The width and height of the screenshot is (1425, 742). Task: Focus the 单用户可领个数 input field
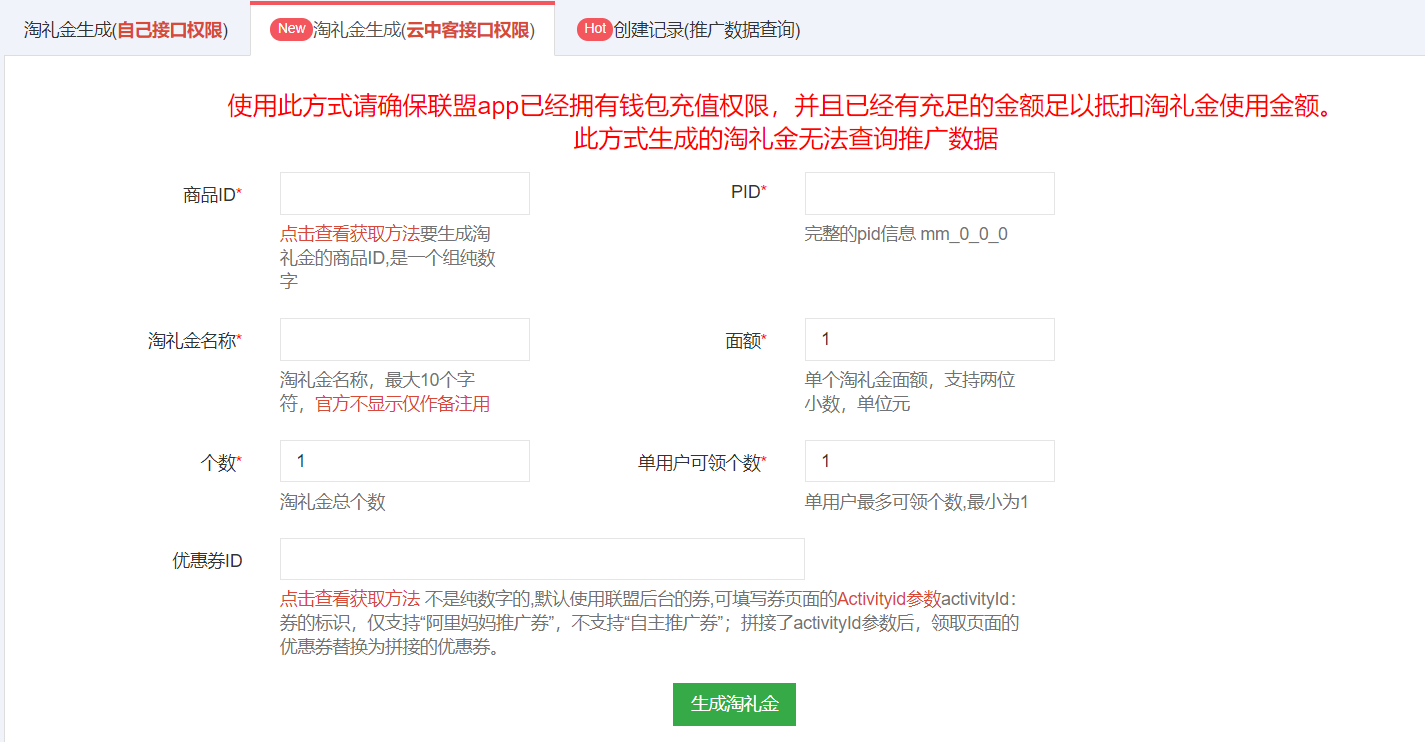(x=930, y=461)
